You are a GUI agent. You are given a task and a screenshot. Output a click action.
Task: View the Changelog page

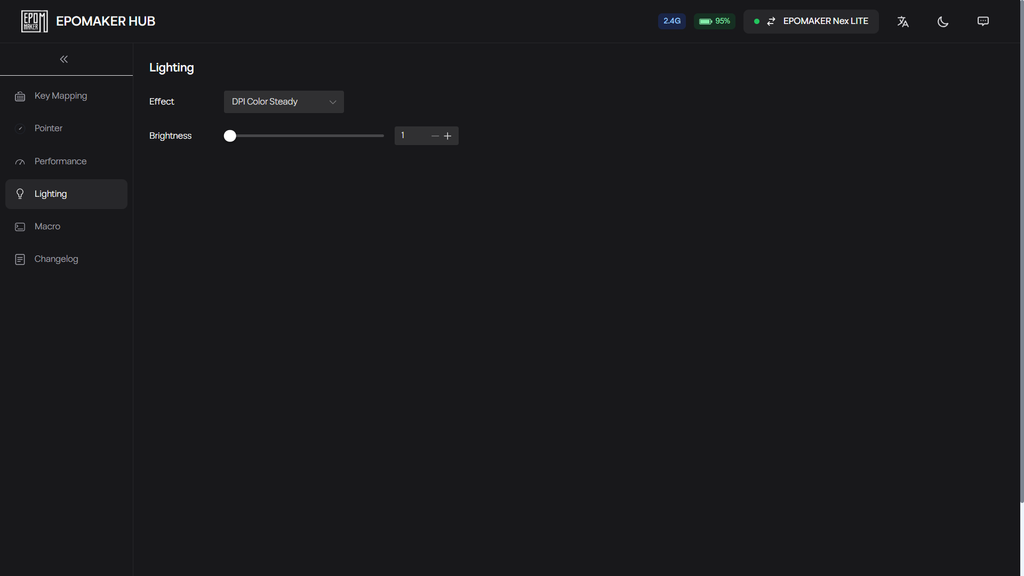click(x=66, y=259)
